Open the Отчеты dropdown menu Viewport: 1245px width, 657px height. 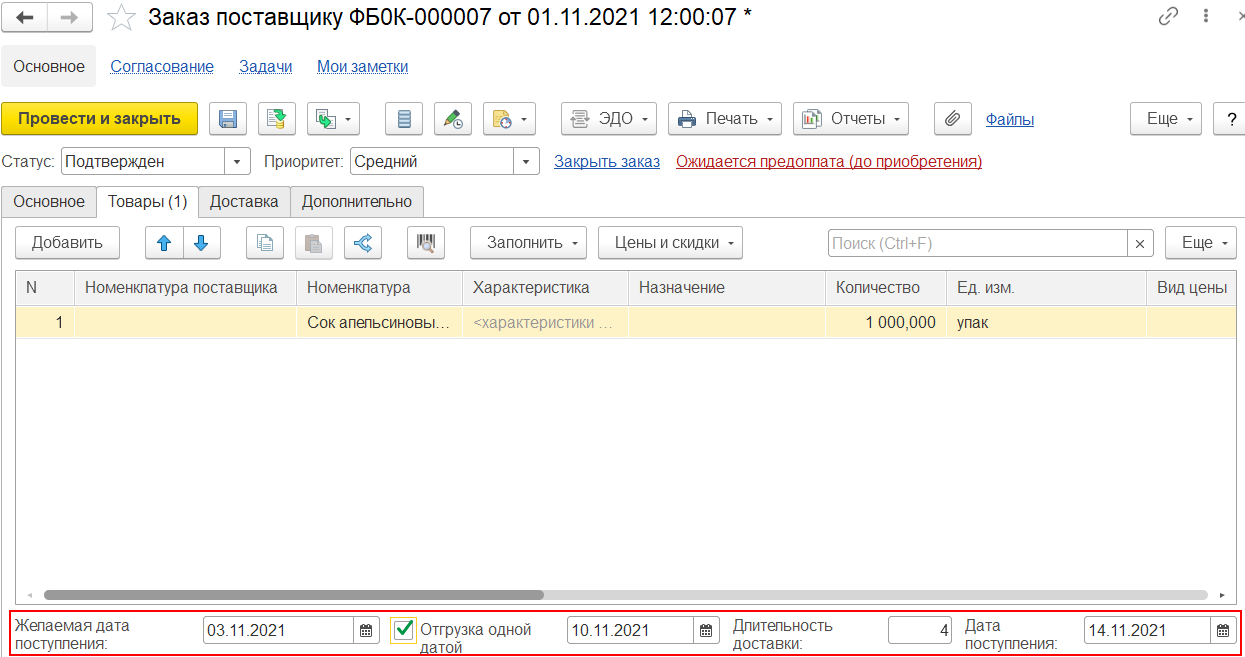click(x=851, y=118)
